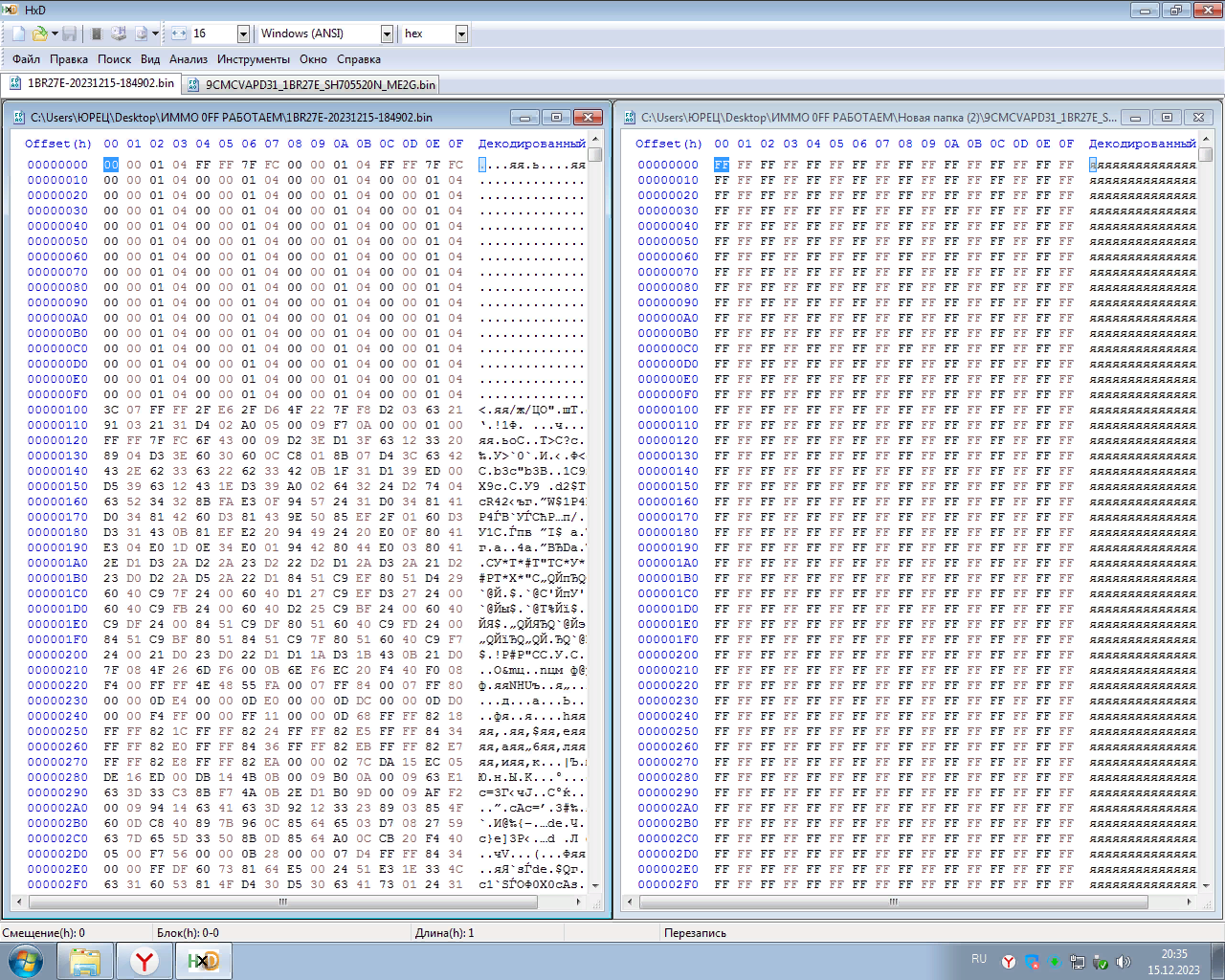Click the Windows Start button
The width and height of the screenshot is (1225, 980).
[x=25, y=961]
